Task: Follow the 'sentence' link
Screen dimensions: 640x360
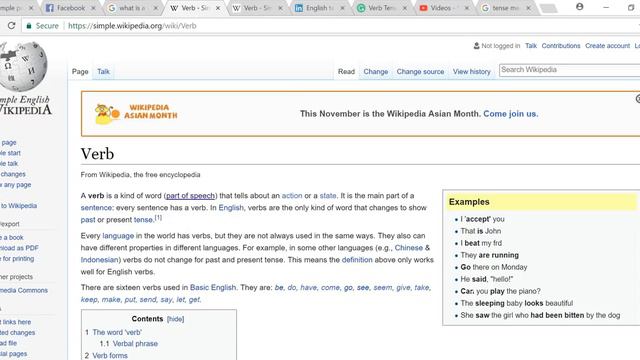Action: [96, 207]
